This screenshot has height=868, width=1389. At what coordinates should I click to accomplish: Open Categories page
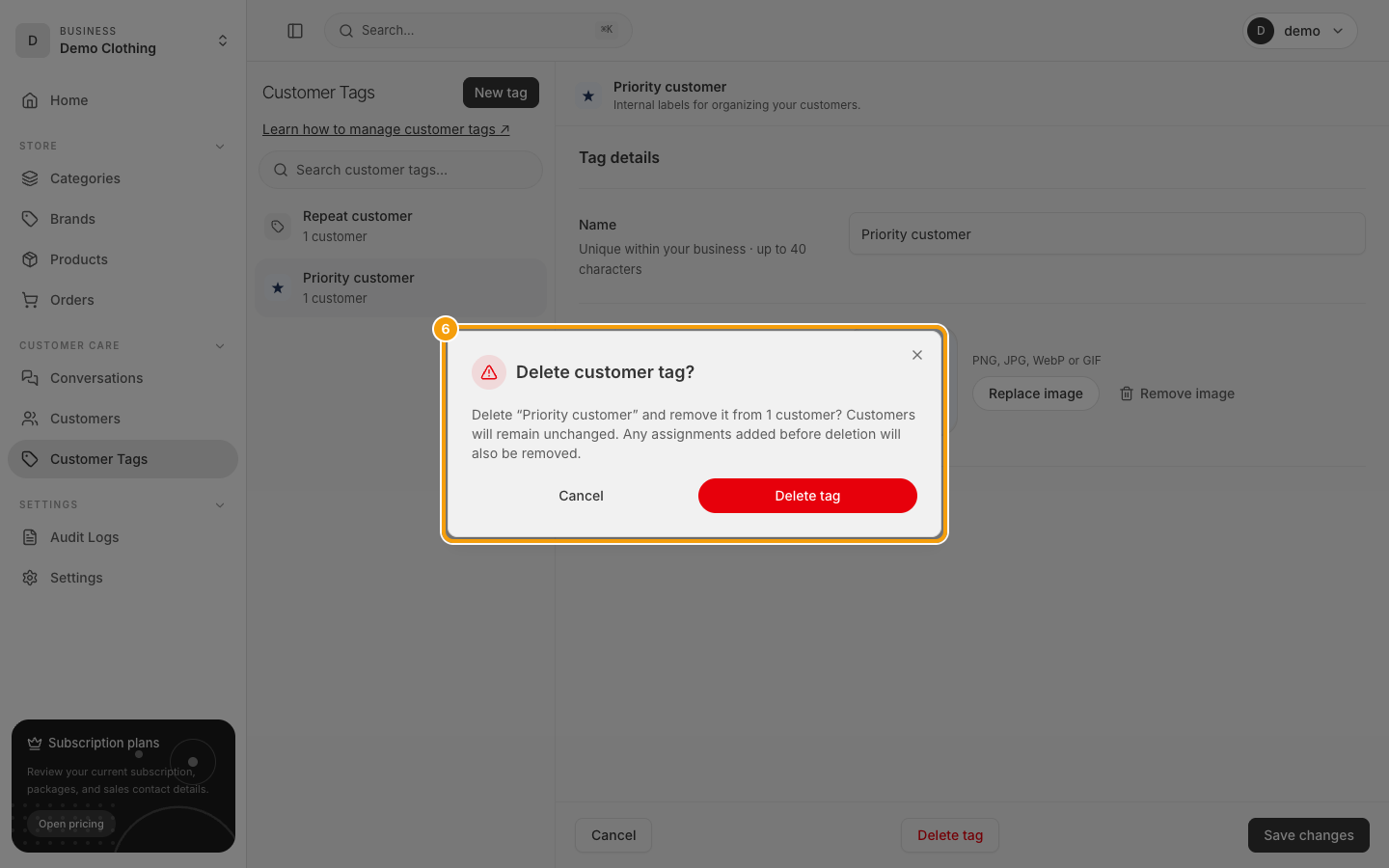tap(123, 178)
